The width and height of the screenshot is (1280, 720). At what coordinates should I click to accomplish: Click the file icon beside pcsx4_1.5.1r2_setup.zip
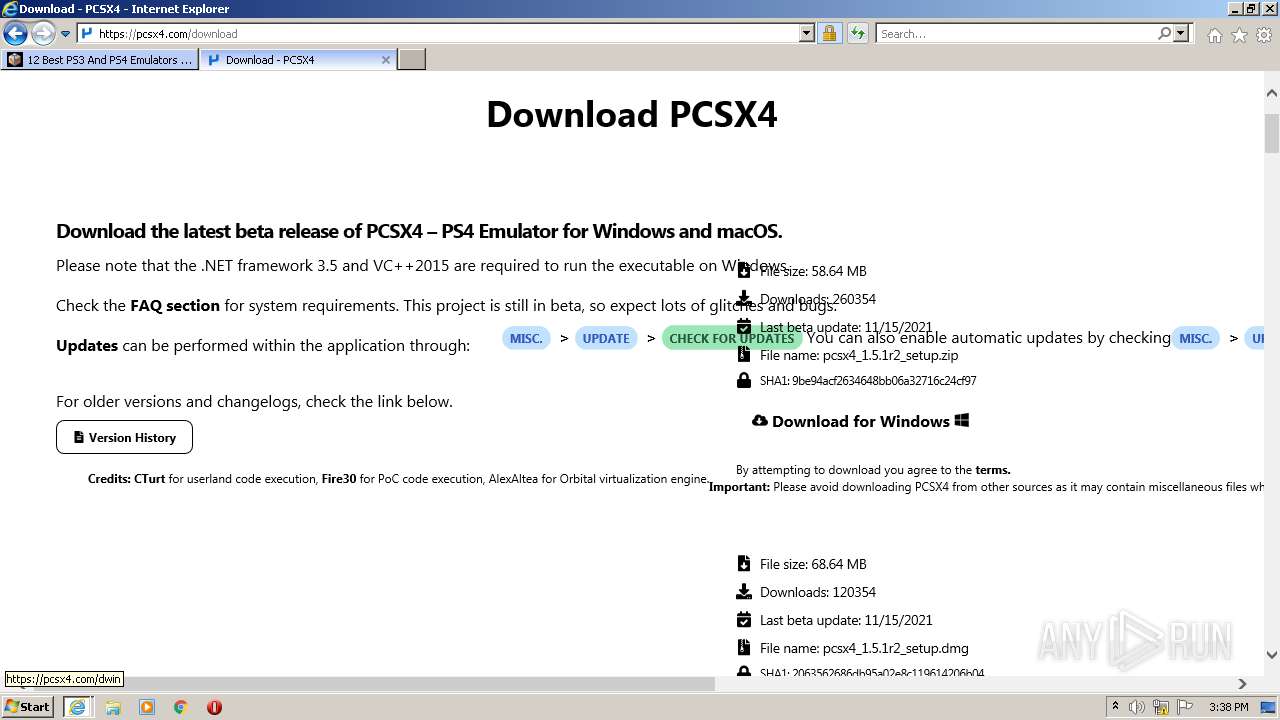tap(743, 354)
